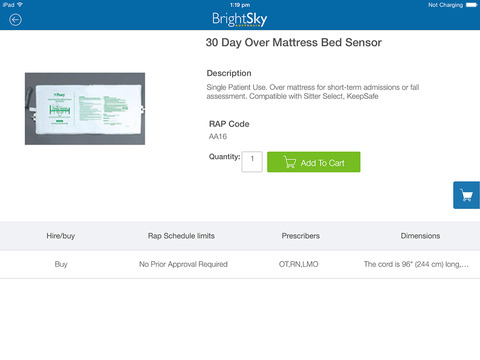
Task: Click the Add To Cart button
Action: coord(314,162)
